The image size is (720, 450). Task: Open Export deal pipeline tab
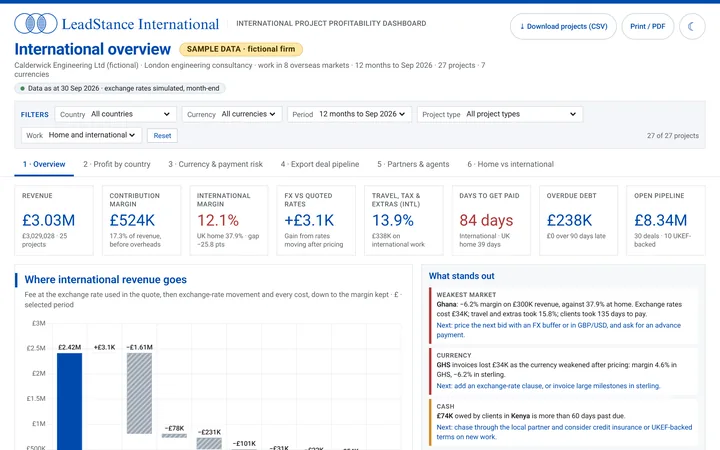pos(320,164)
